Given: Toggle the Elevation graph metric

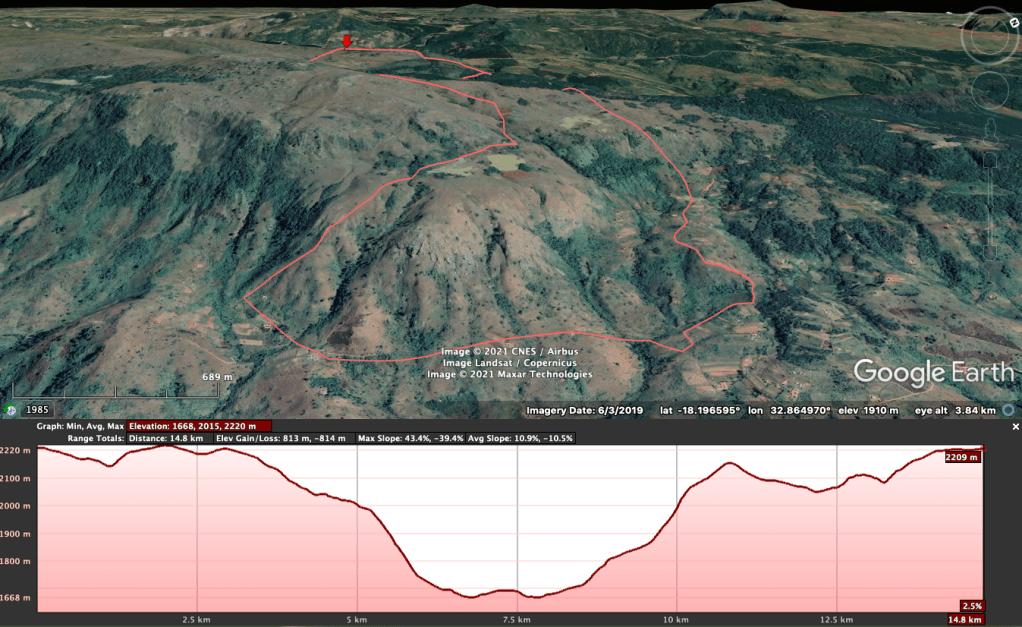Looking at the screenshot, I should click(199, 426).
